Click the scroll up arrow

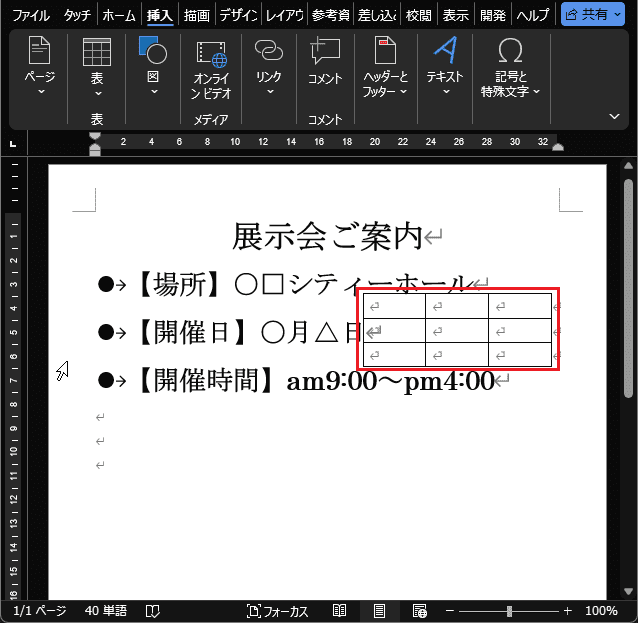pyautogui.click(x=628, y=166)
